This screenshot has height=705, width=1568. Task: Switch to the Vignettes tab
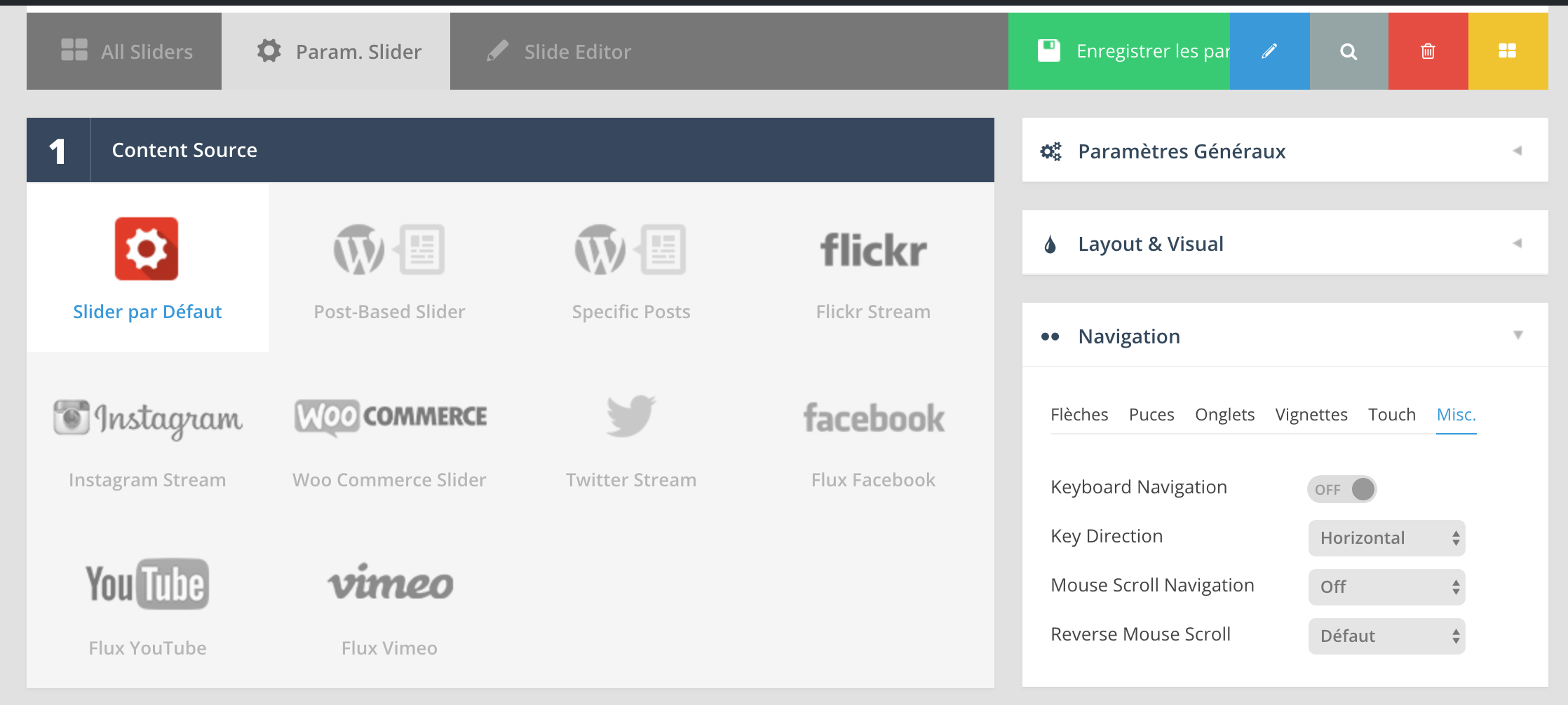[x=1311, y=415]
